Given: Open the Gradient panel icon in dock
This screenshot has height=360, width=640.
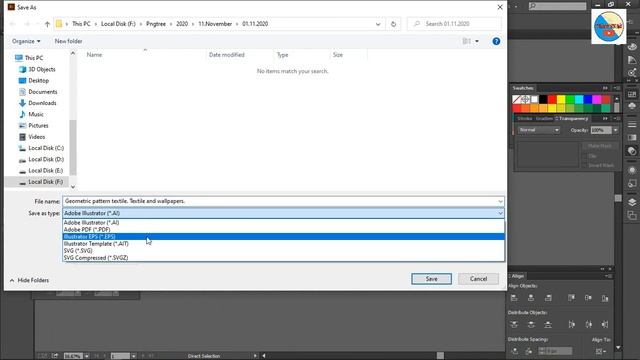Looking at the screenshot, I should [632, 138].
